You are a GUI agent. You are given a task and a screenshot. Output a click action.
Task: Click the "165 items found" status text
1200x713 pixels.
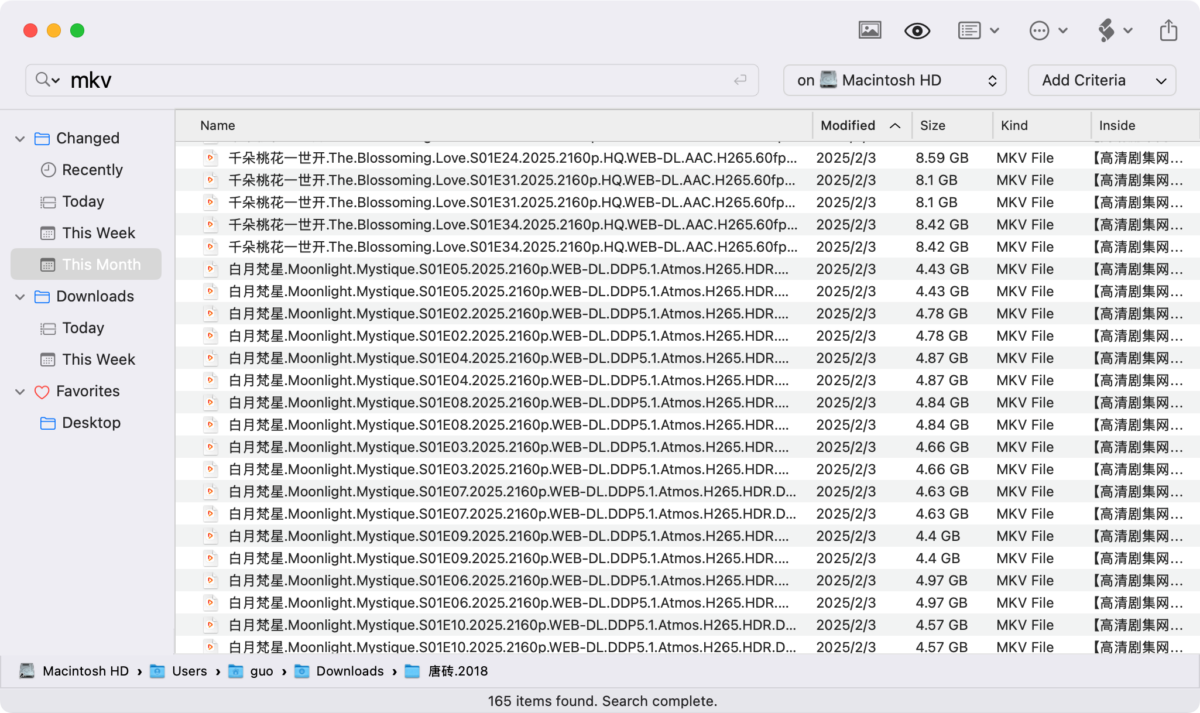pos(603,701)
